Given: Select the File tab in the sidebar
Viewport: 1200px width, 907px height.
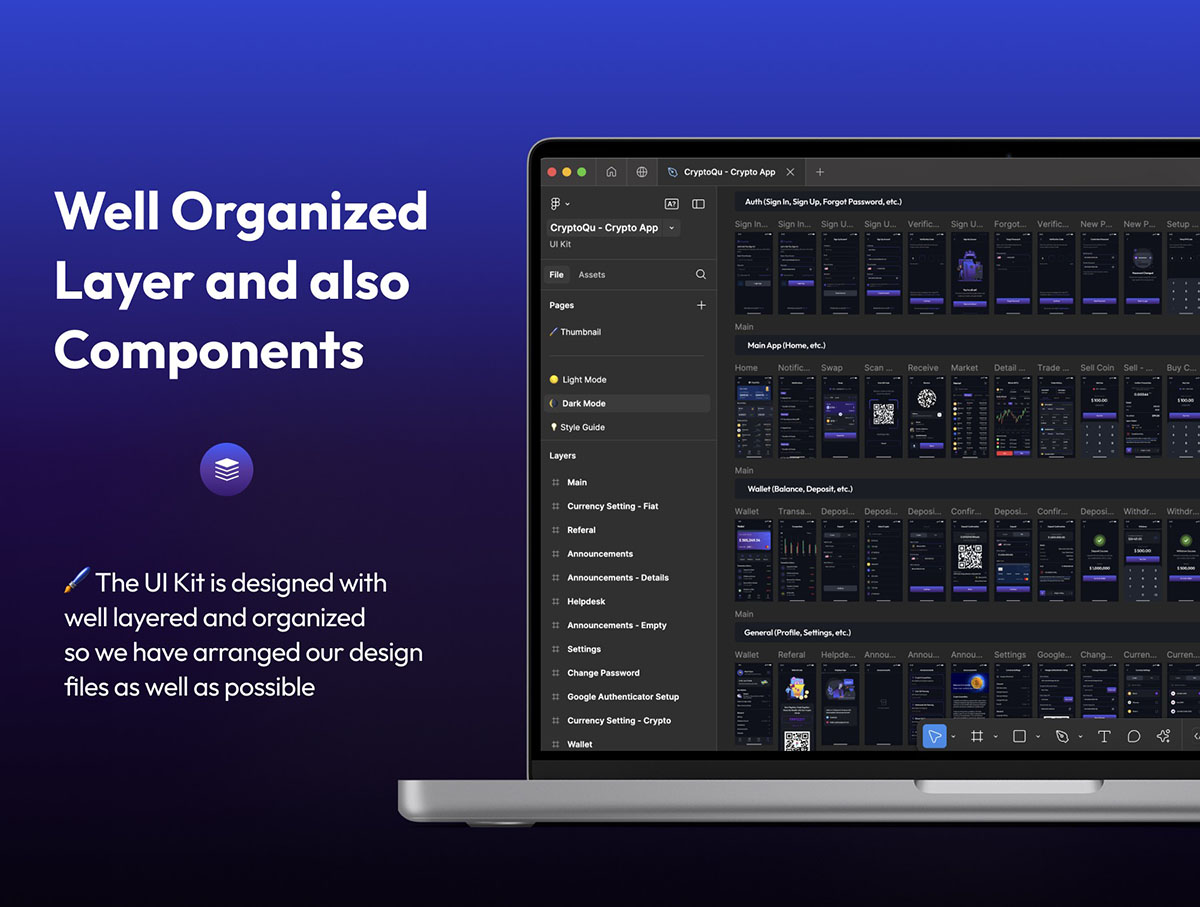Looking at the screenshot, I should point(556,274).
